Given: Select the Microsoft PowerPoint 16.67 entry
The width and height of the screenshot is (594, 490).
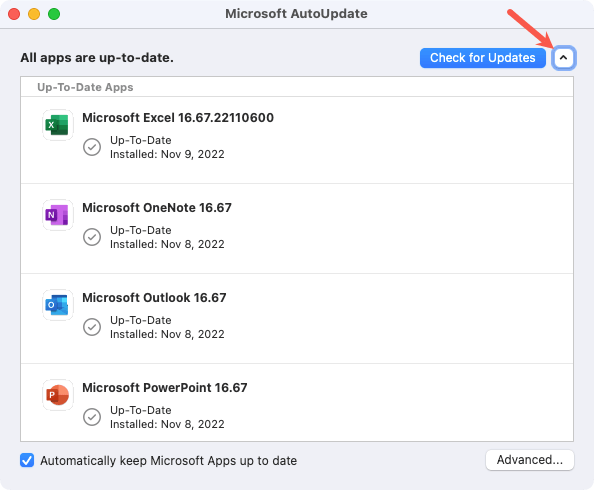Looking at the screenshot, I should pyautogui.click(x=297, y=402).
